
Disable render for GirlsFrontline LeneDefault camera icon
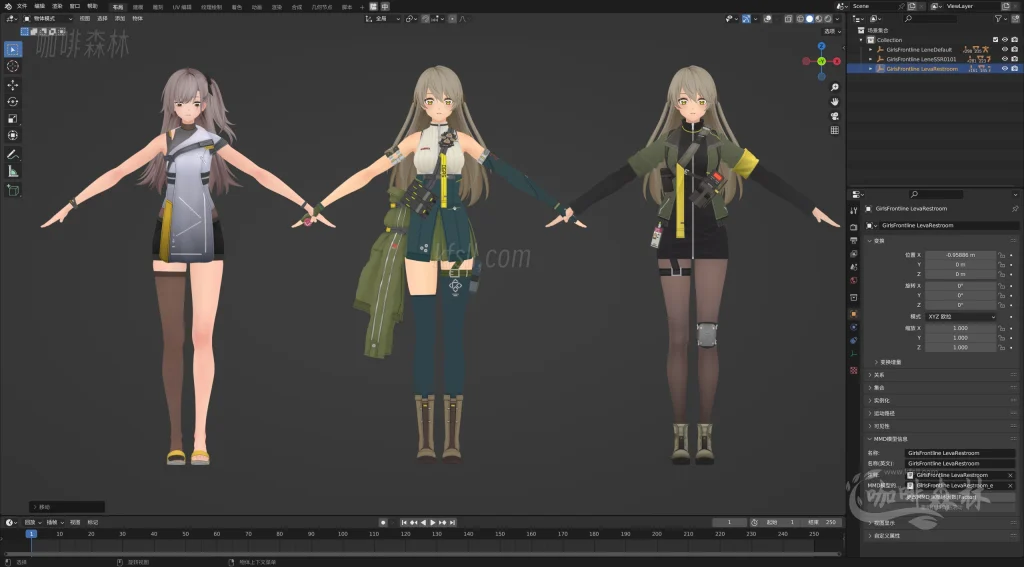coord(1014,49)
